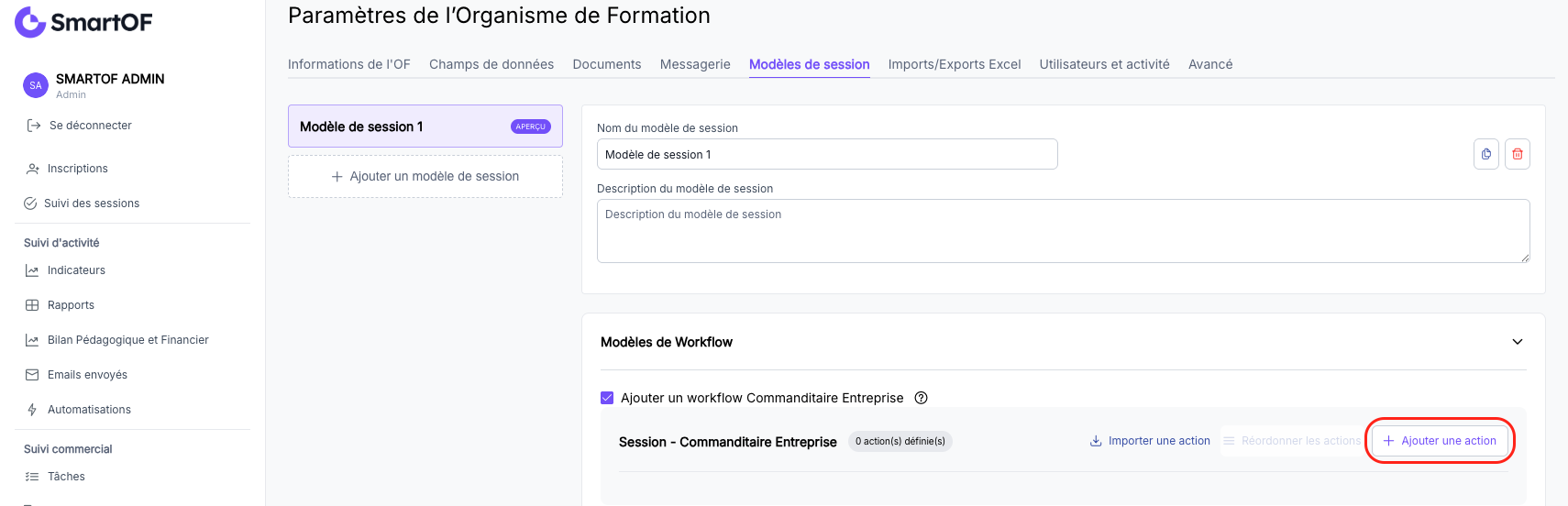Click the Session - Commanditaire Entreprise heading
The image size is (1568, 506).
click(x=728, y=442)
